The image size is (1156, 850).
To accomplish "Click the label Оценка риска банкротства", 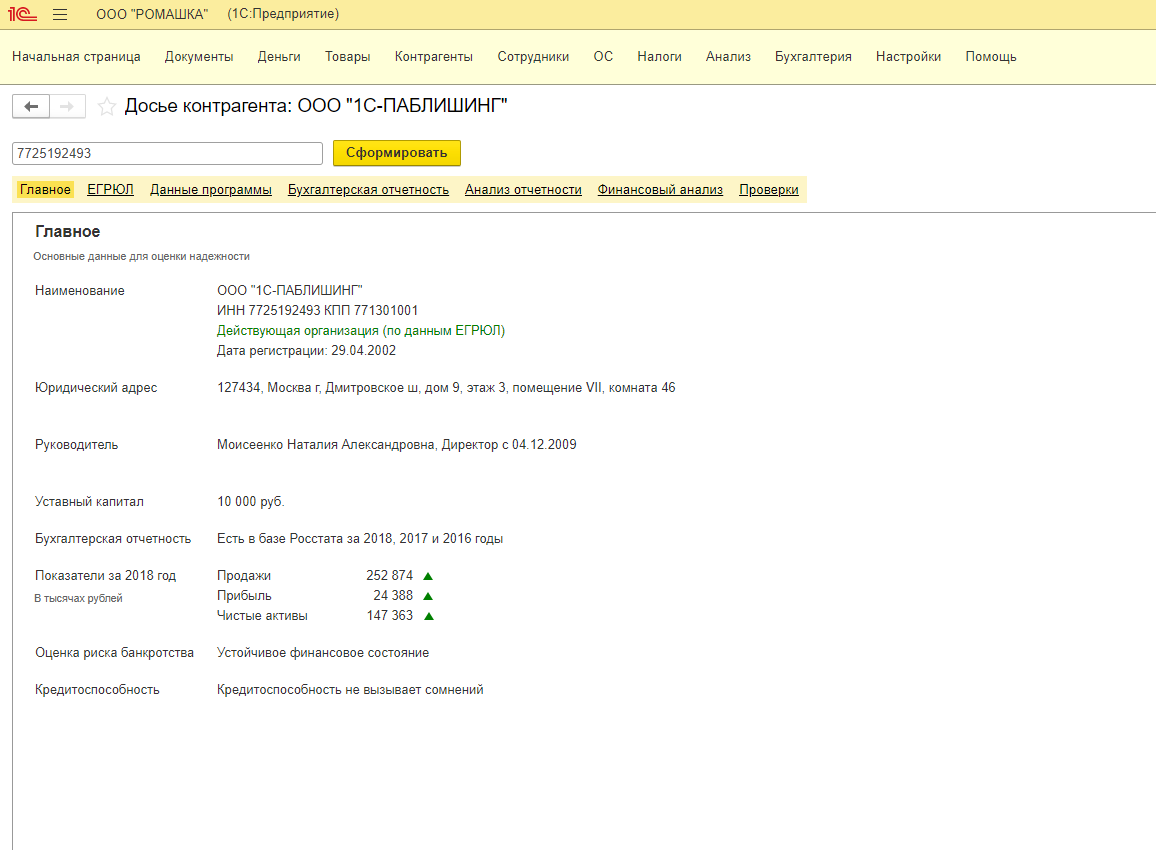I will pos(114,652).
